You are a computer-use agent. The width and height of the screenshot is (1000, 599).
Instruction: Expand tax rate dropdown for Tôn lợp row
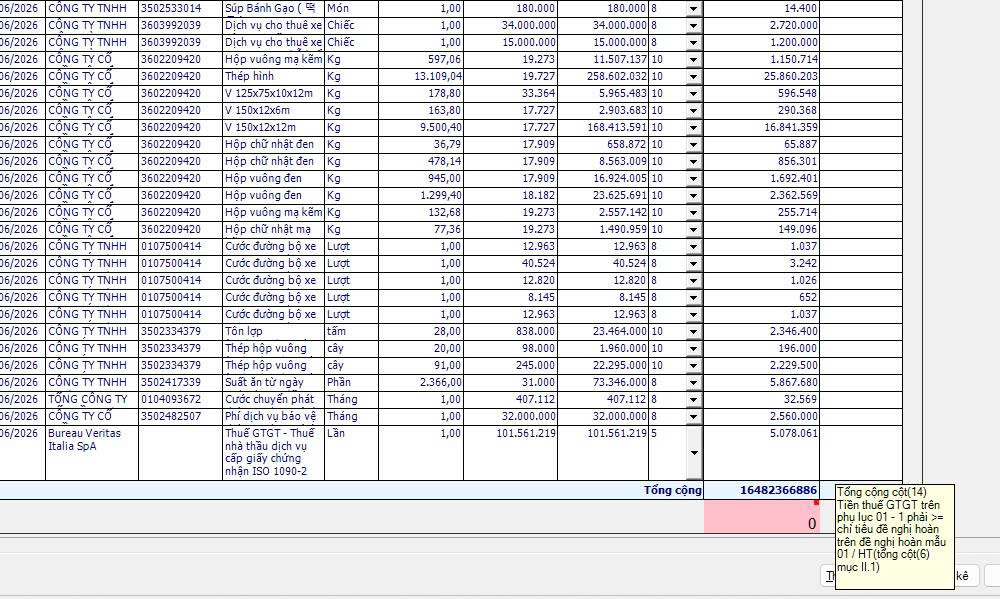click(693, 332)
